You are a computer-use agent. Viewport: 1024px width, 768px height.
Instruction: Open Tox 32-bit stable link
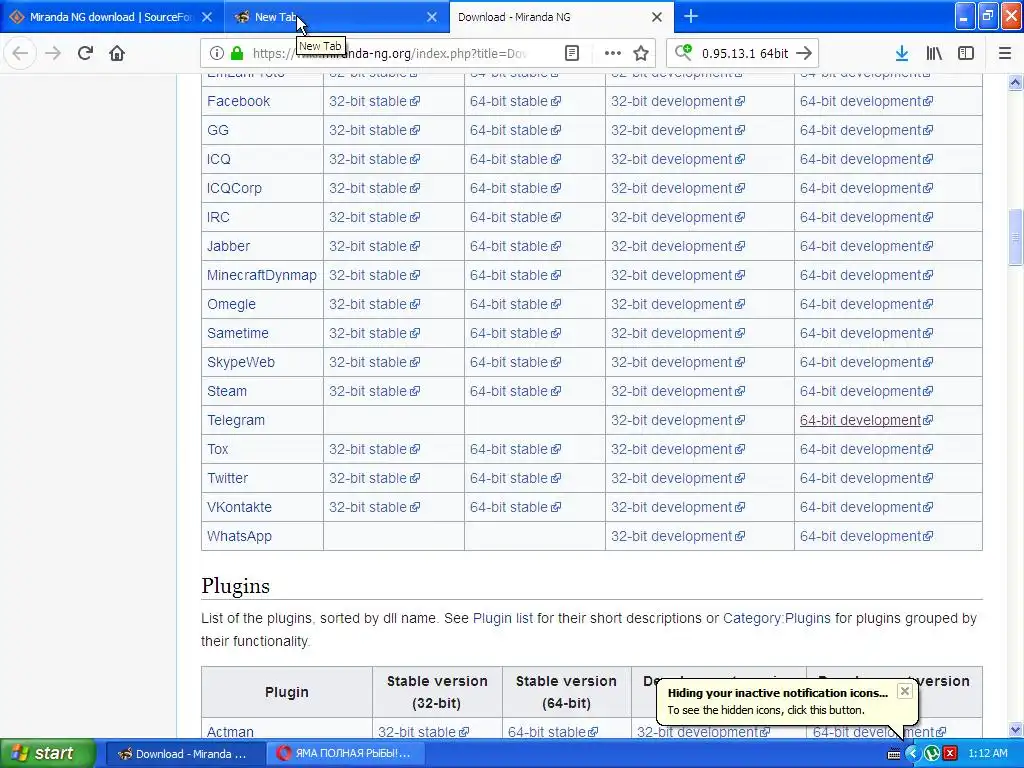[374, 449]
